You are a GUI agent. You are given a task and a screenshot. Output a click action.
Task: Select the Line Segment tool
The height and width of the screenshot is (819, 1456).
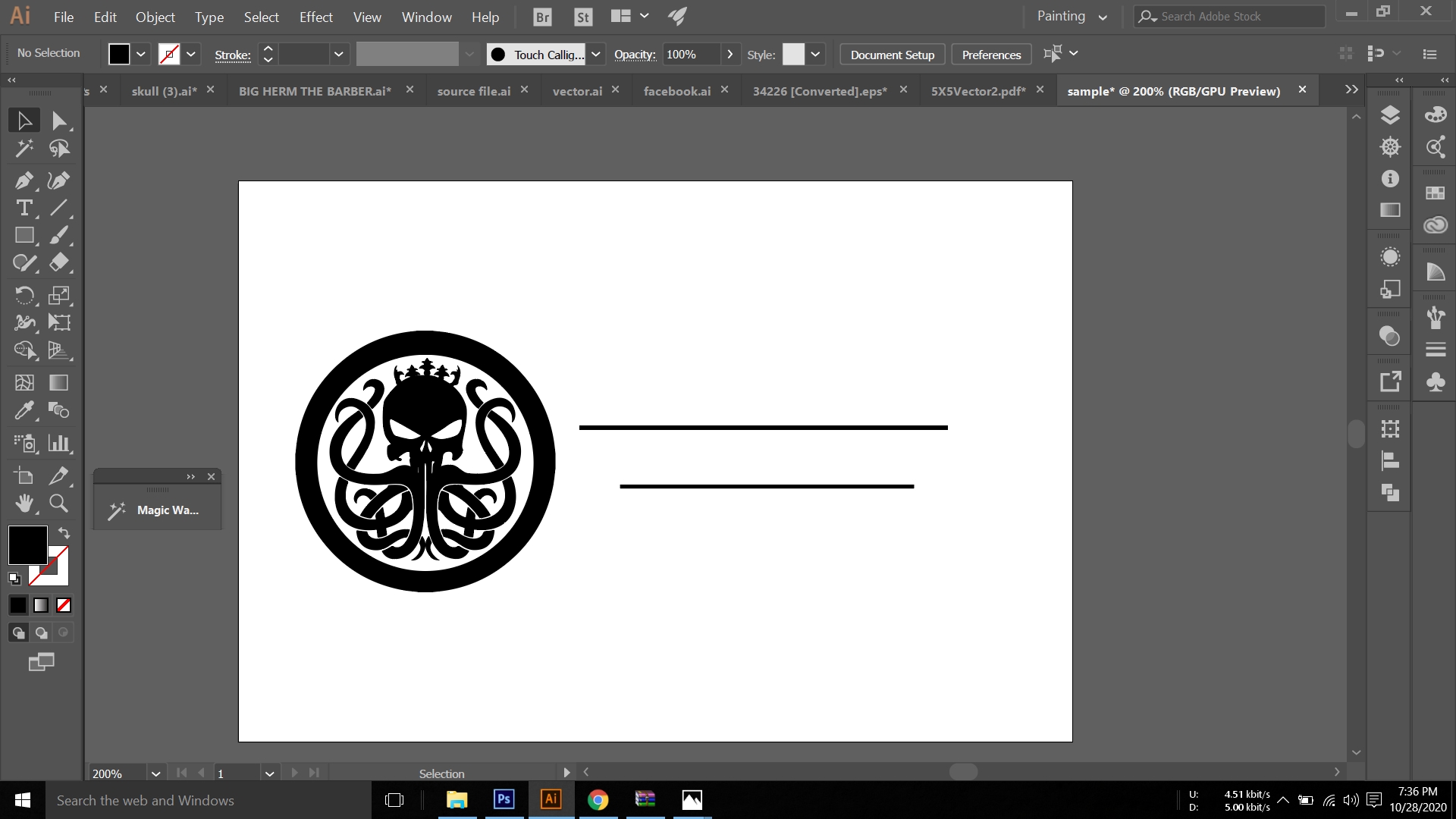(59, 208)
